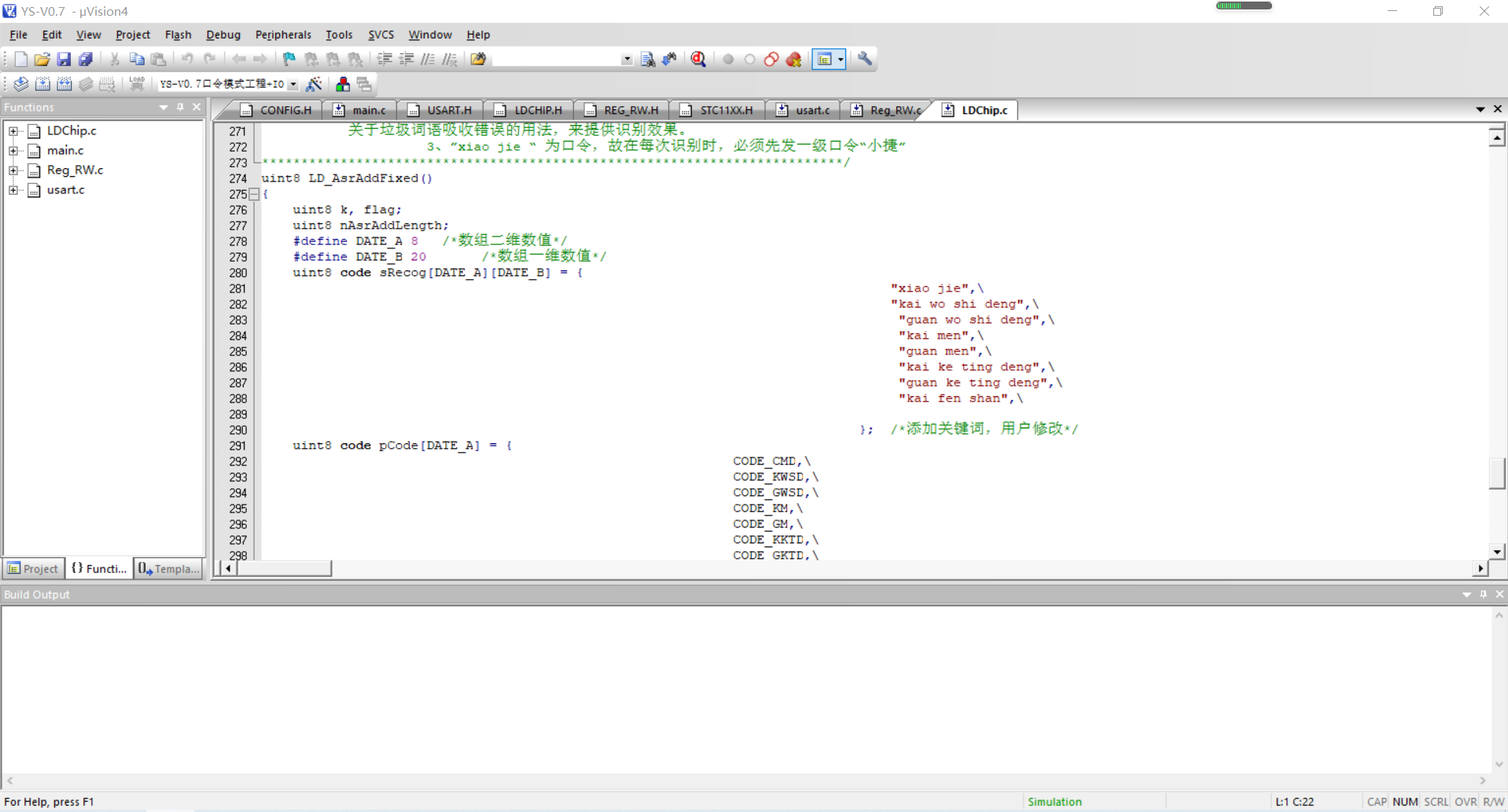
Task: Click the Open file folder icon
Action: pos(42,59)
